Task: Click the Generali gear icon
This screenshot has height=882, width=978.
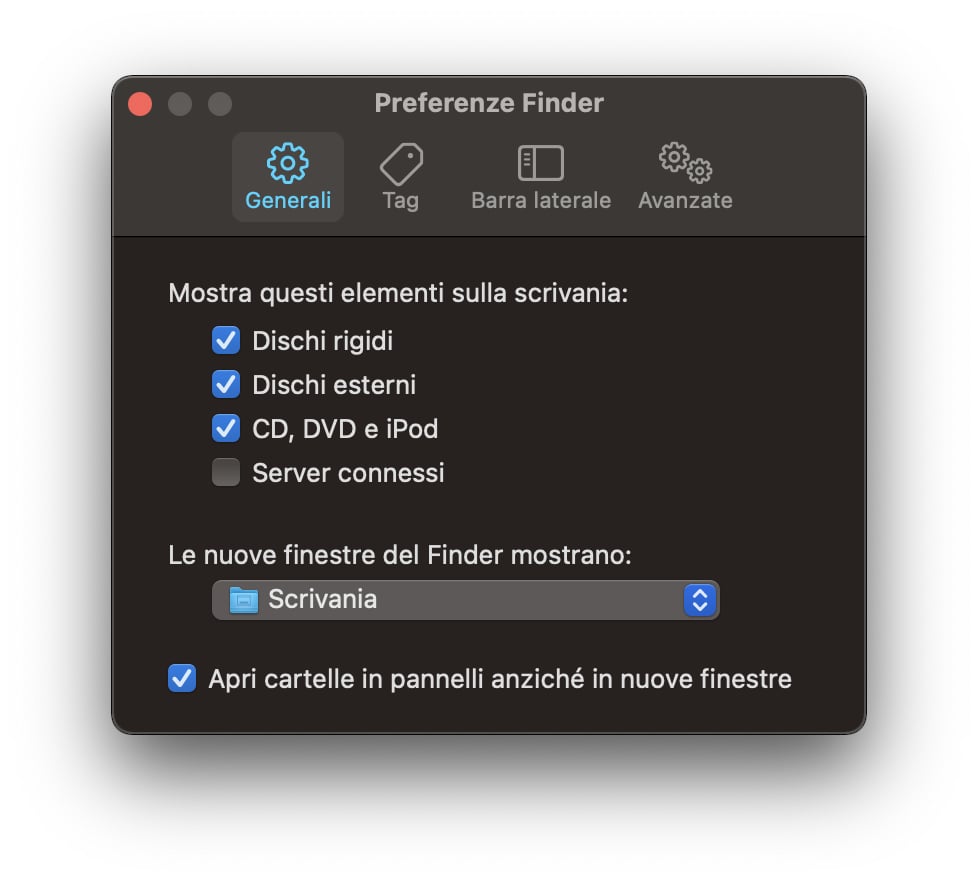Action: (288, 163)
